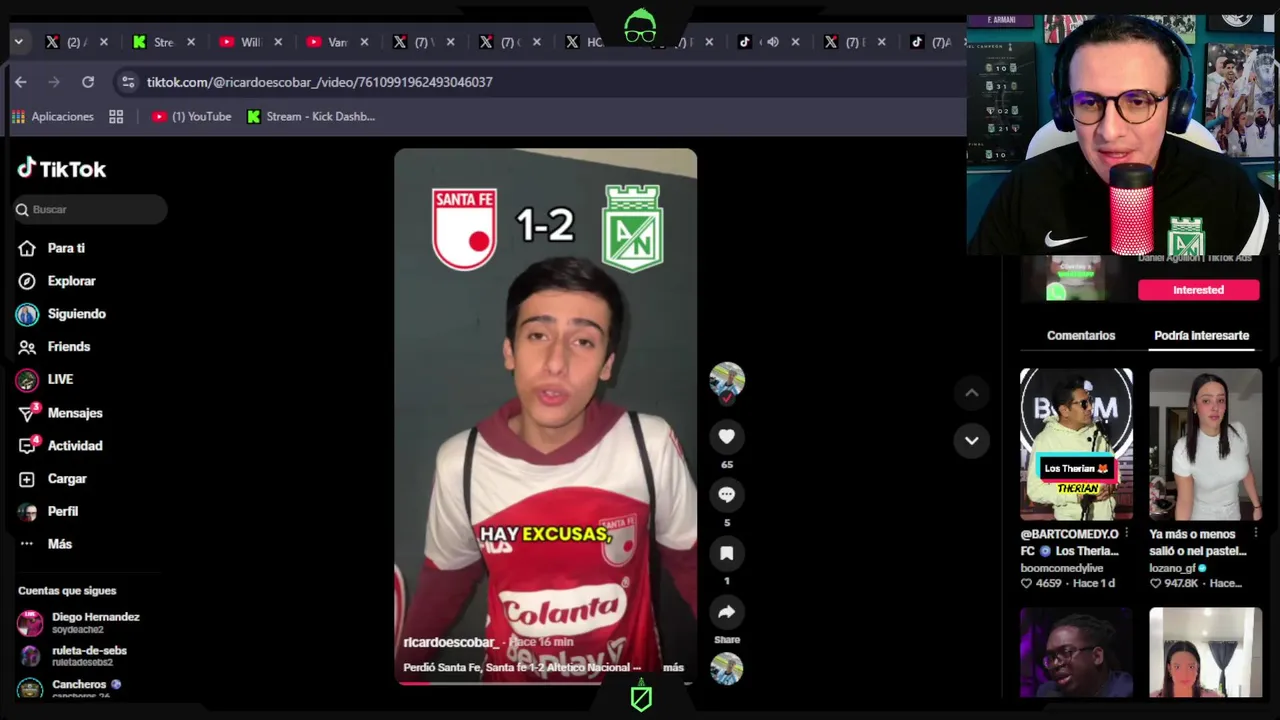Screen dimensions: 1280x720
Task: Open comments with the speech bubble icon
Action: [727, 494]
